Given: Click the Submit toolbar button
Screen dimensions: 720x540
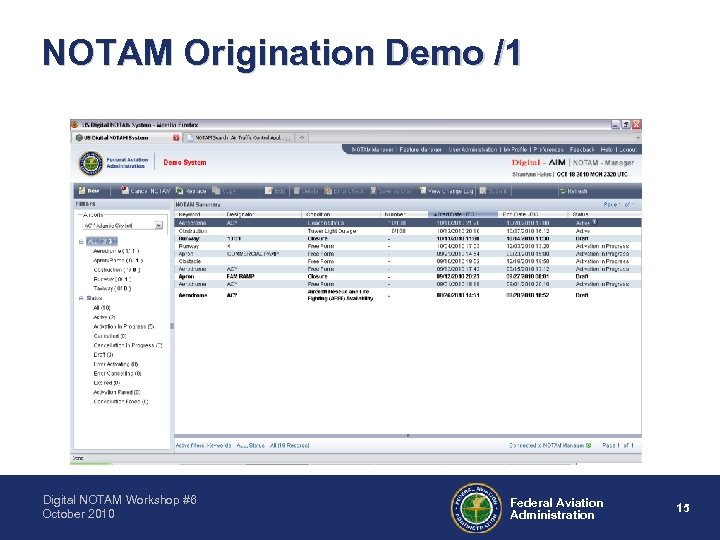Looking at the screenshot, I should tap(493, 191).
